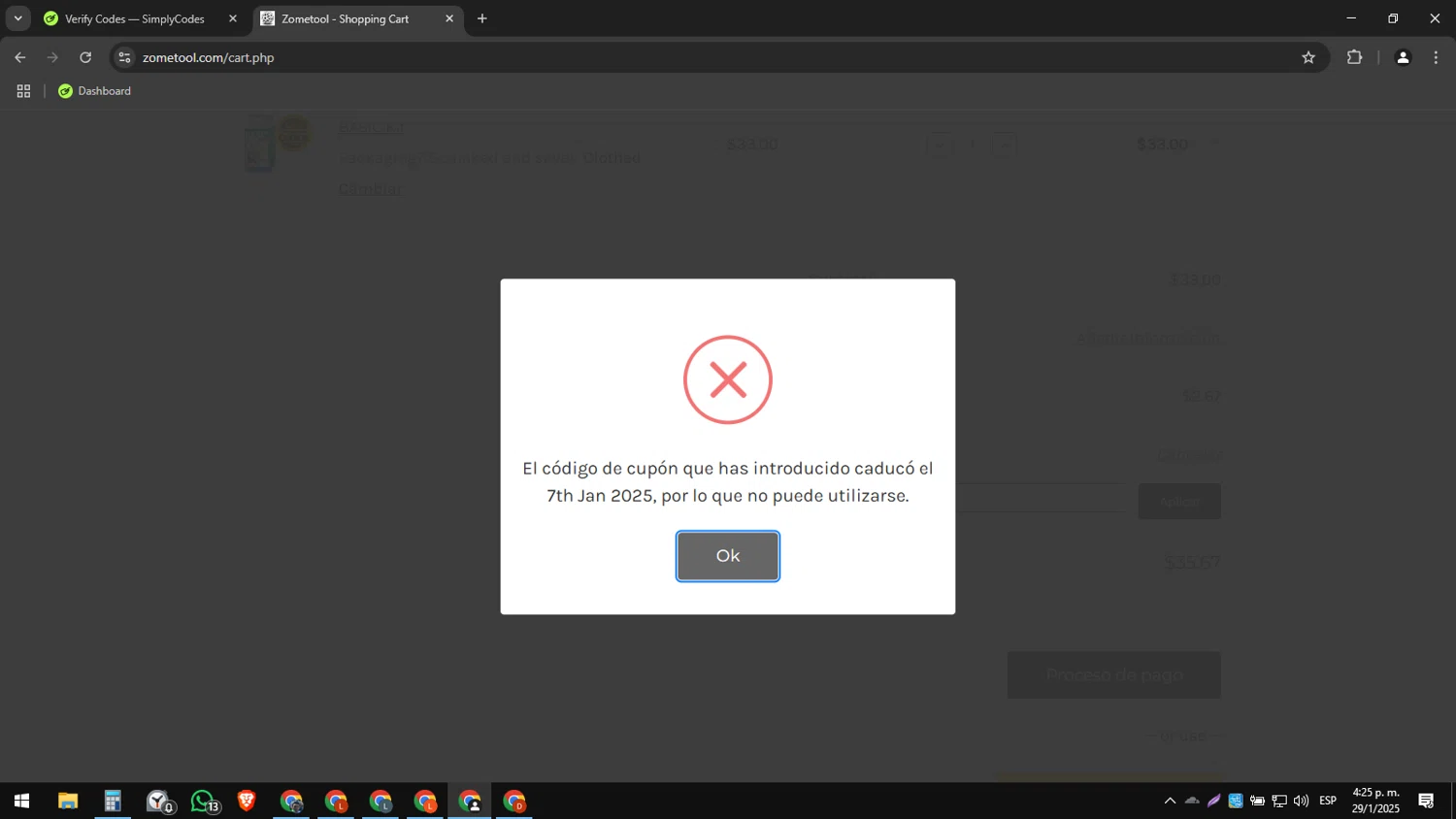Image resolution: width=1456 pixels, height=819 pixels.
Task: Click the coupon code input field
Action: point(1041,498)
